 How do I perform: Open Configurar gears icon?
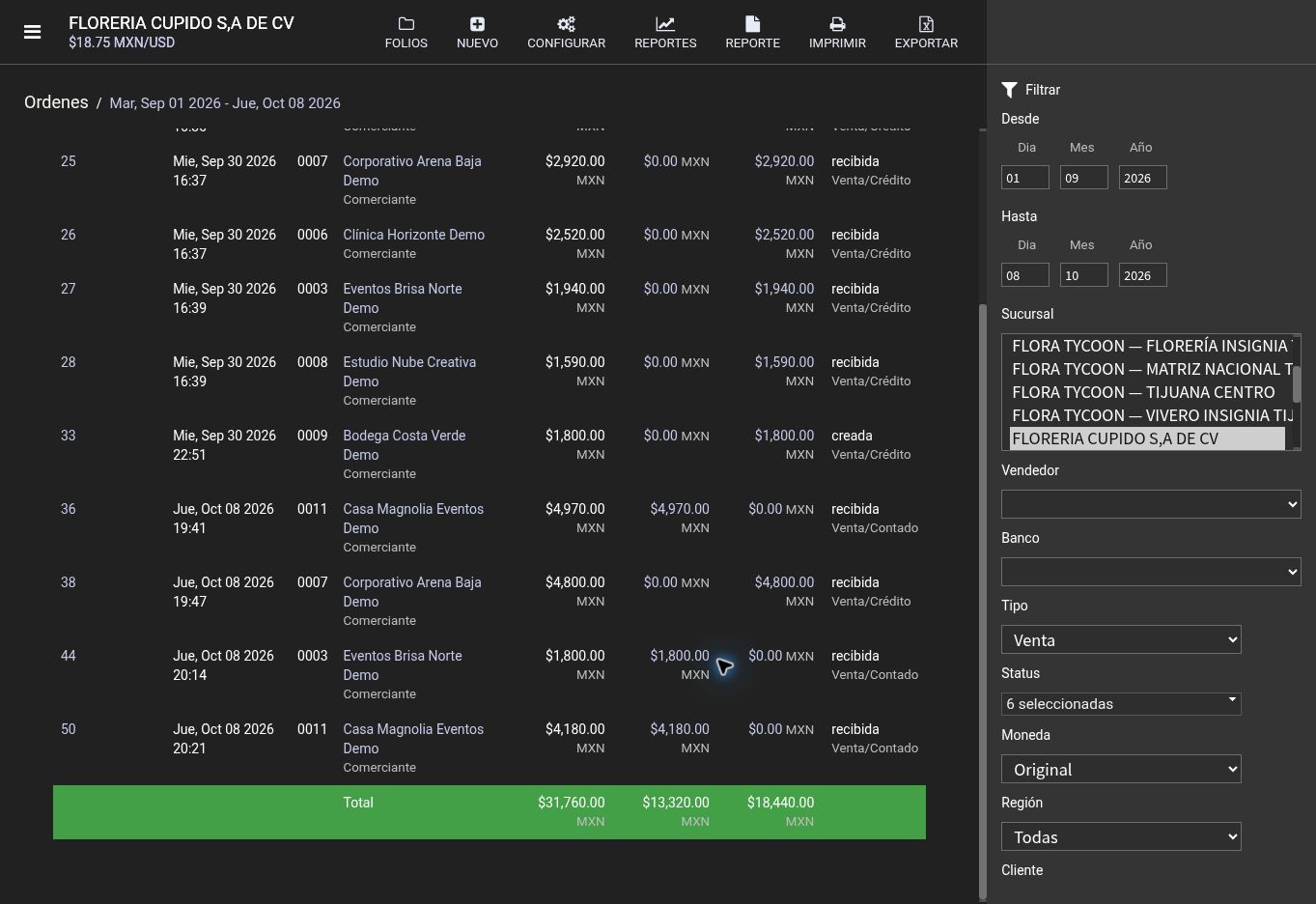pyautogui.click(x=566, y=24)
